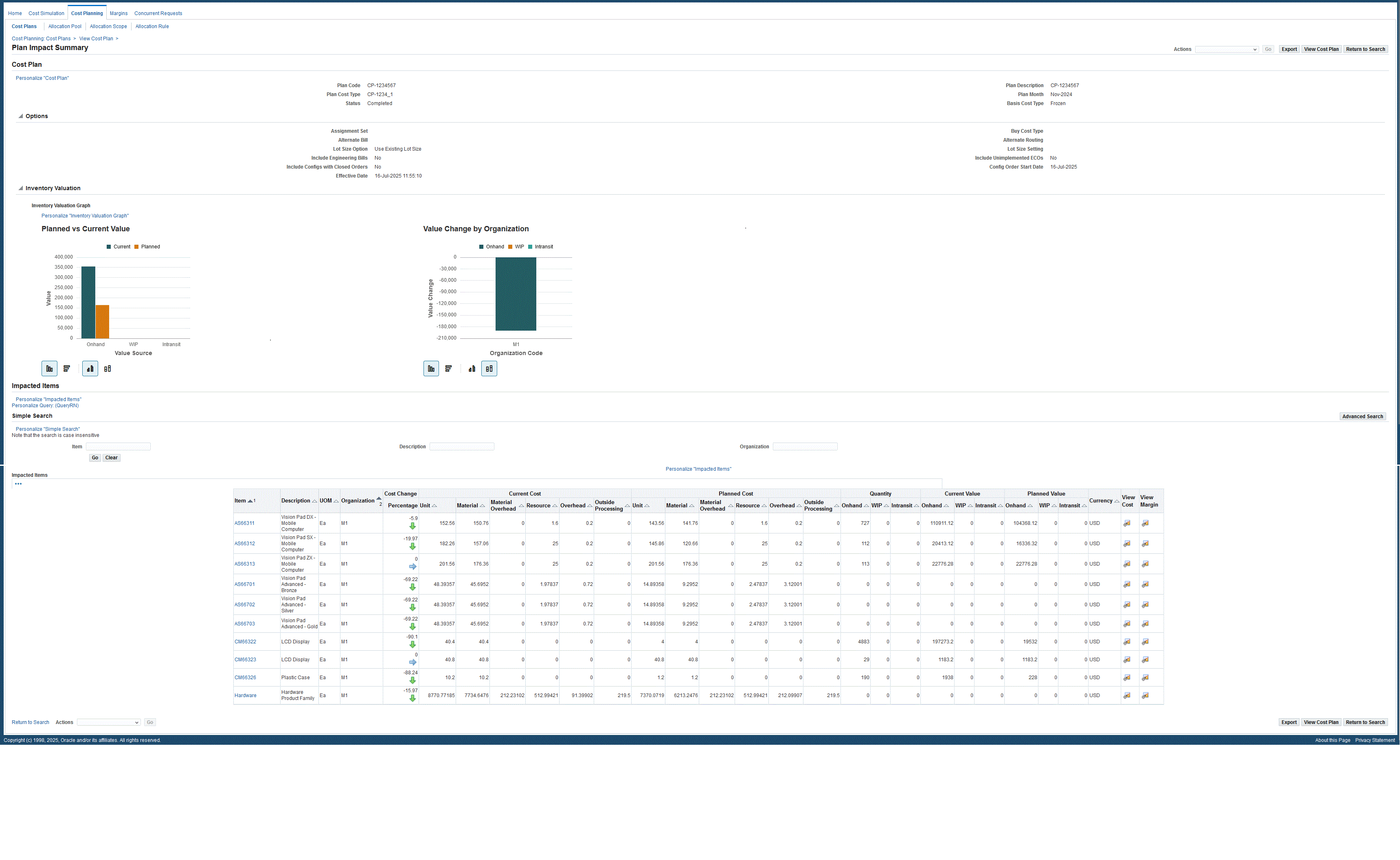The height and width of the screenshot is (860, 1400).
Task: Toggle stacked view on Value Change by Organization chart
Action: (489, 369)
